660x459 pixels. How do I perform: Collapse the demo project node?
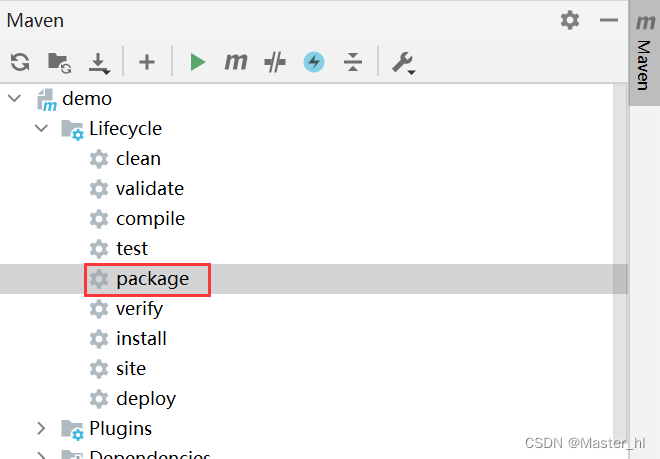pyautogui.click(x=15, y=99)
